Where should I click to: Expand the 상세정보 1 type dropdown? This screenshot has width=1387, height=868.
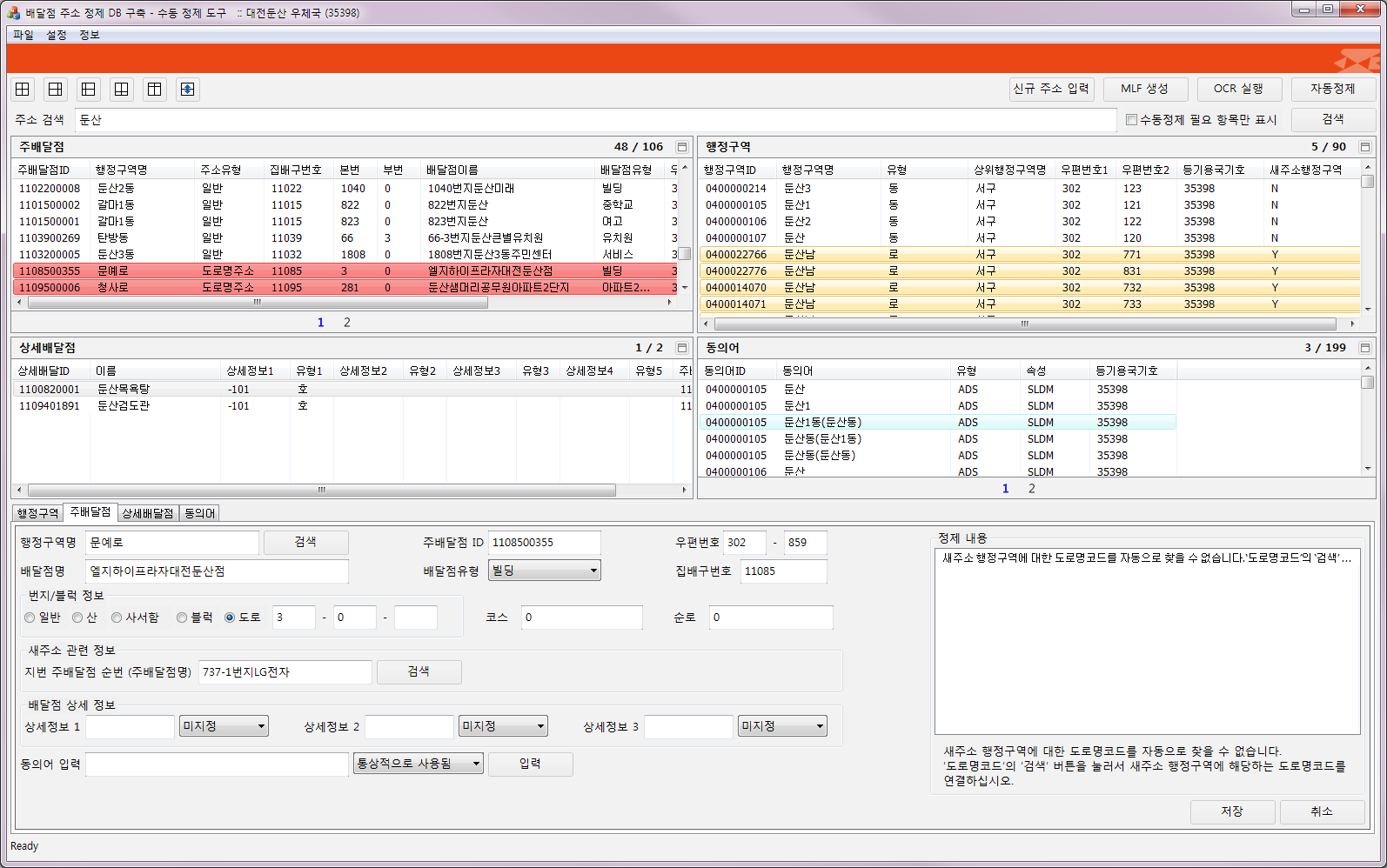[224, 726]
